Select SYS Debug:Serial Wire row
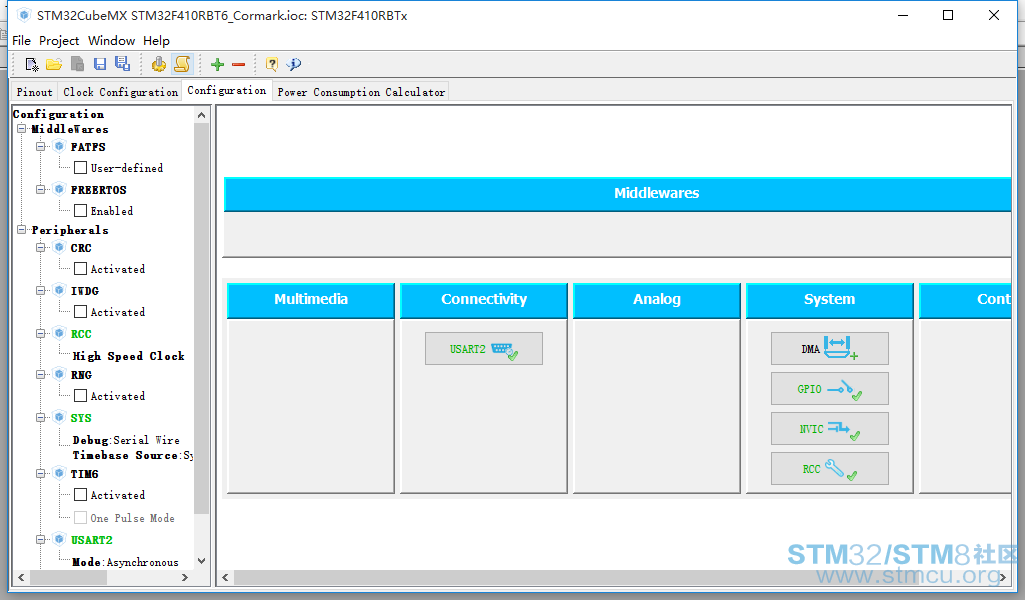 [126, 440]
